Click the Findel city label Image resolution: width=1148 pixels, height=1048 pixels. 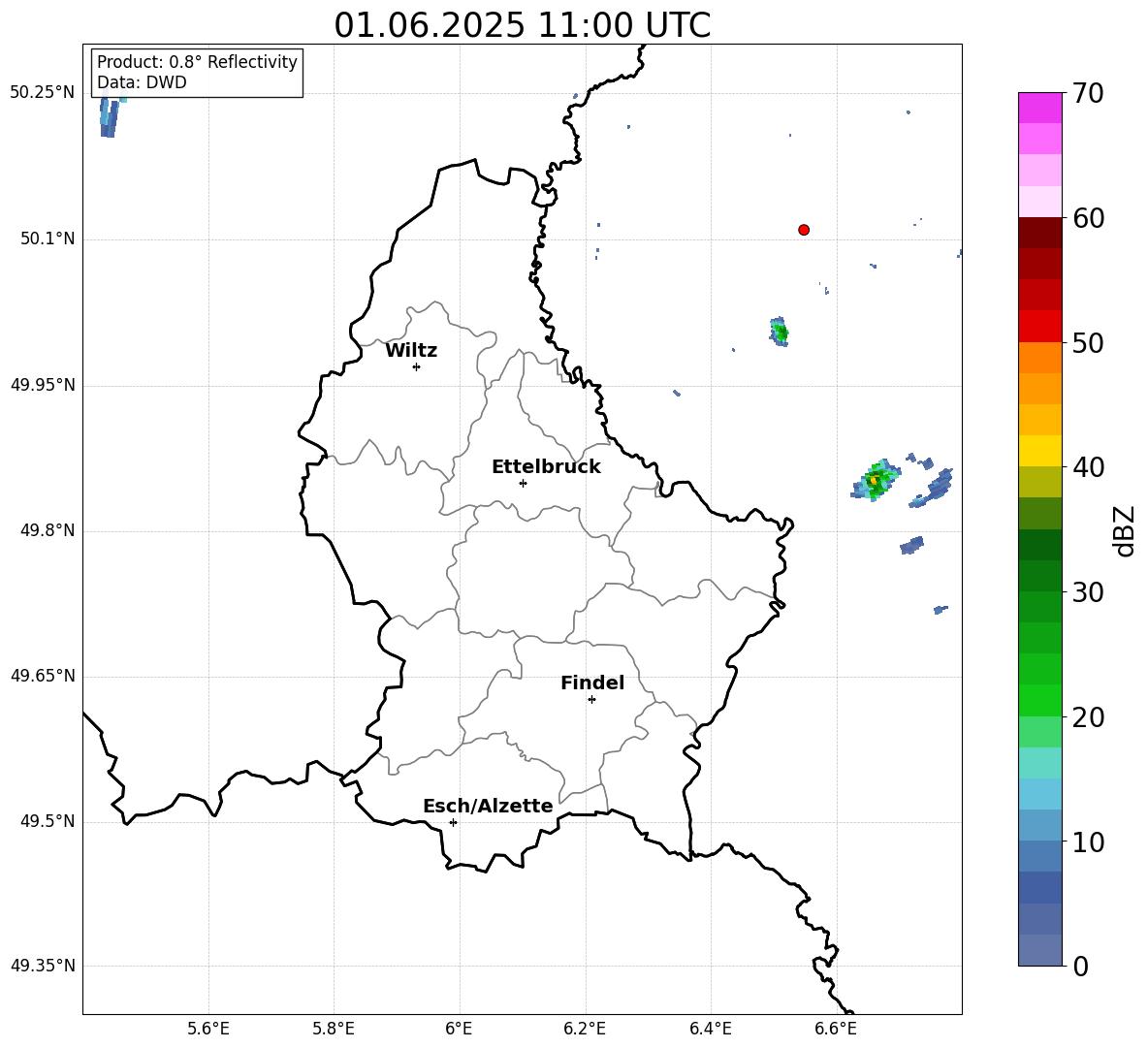[592, 683]
